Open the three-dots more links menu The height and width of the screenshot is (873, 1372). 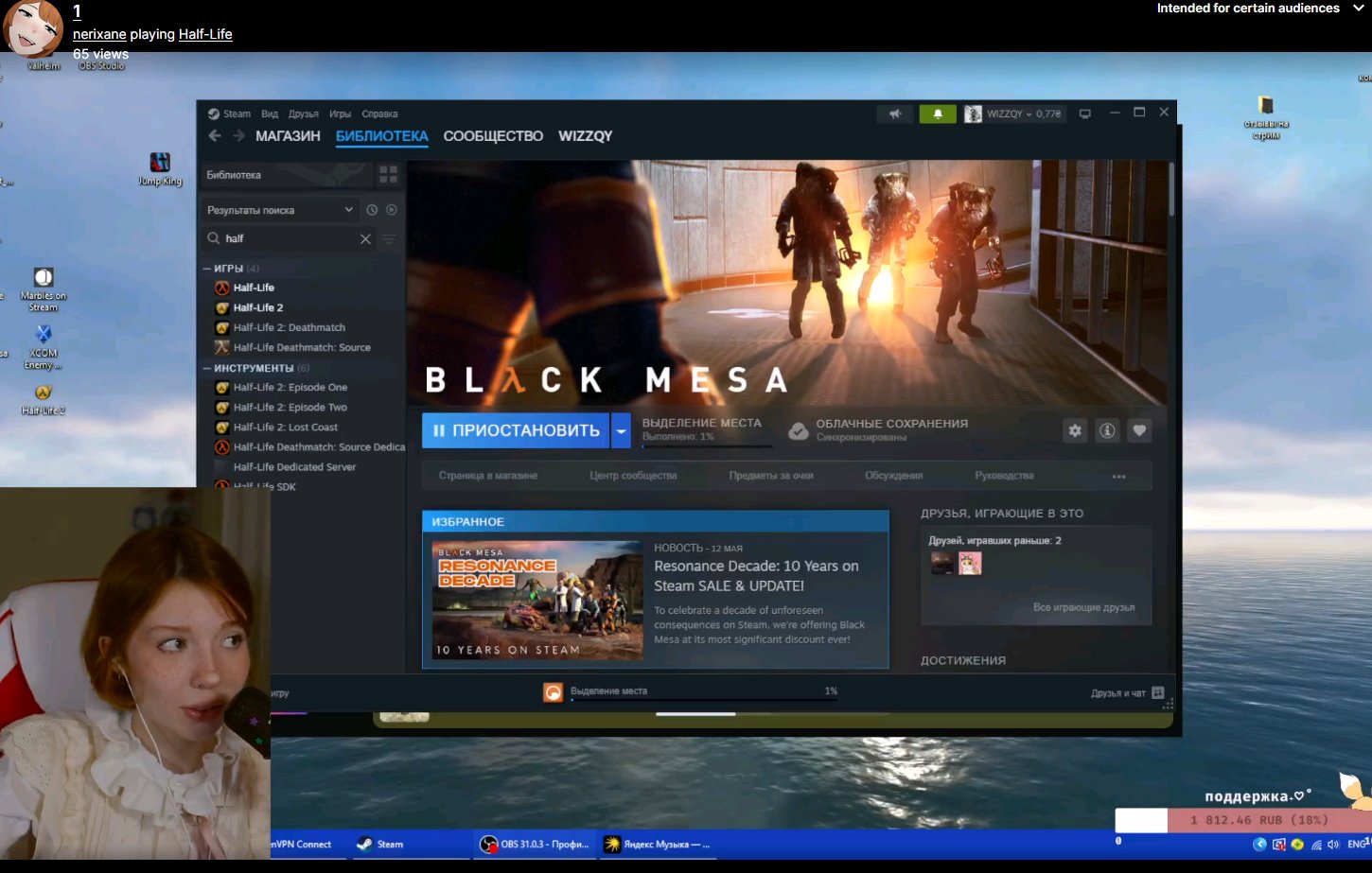click(1119, 477)
